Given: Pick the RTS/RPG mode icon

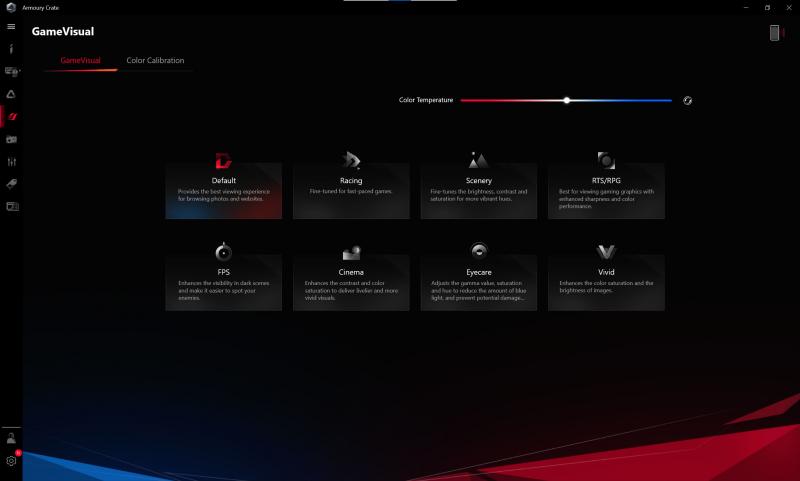Looking at the screenshot, I should coord(606,161).
